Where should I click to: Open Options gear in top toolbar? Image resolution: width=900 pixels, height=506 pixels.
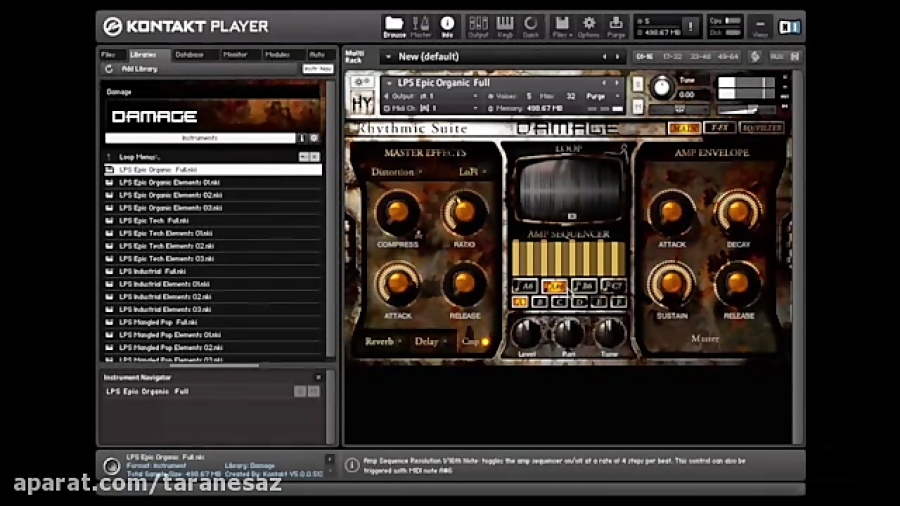[589, 26]
